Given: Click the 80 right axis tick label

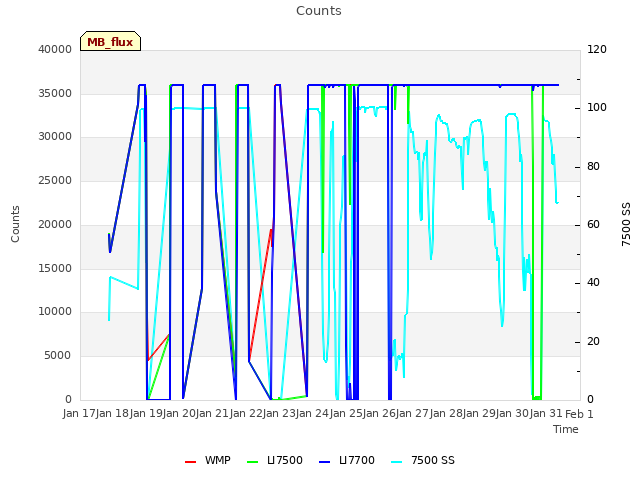Looking at the screenshot, I should pyautogui.click(x=593, y=167).
